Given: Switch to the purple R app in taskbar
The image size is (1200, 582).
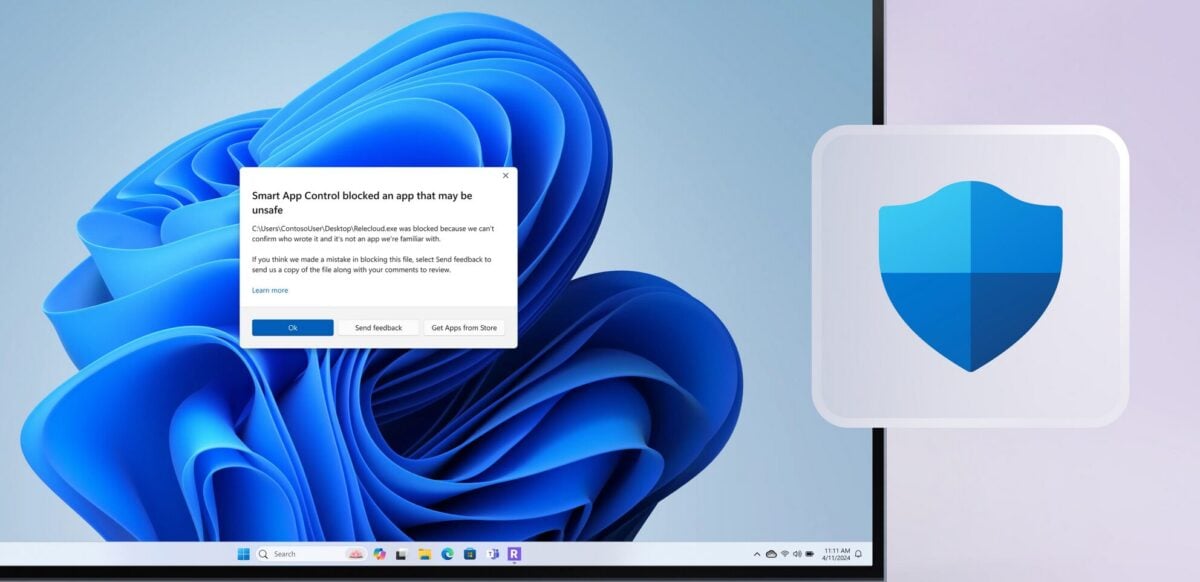Looking at the screenshot, I should pyautogui.click(x=514, y=554).
